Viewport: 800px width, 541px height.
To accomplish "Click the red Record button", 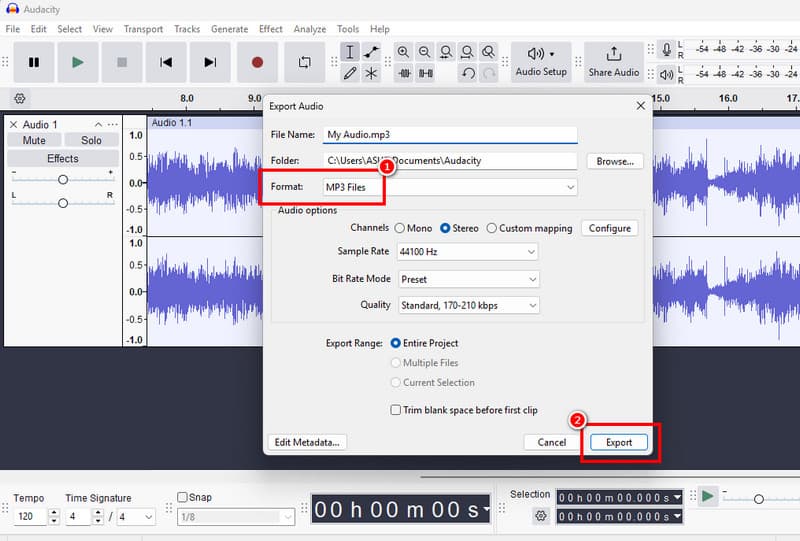I will [257, 62].
